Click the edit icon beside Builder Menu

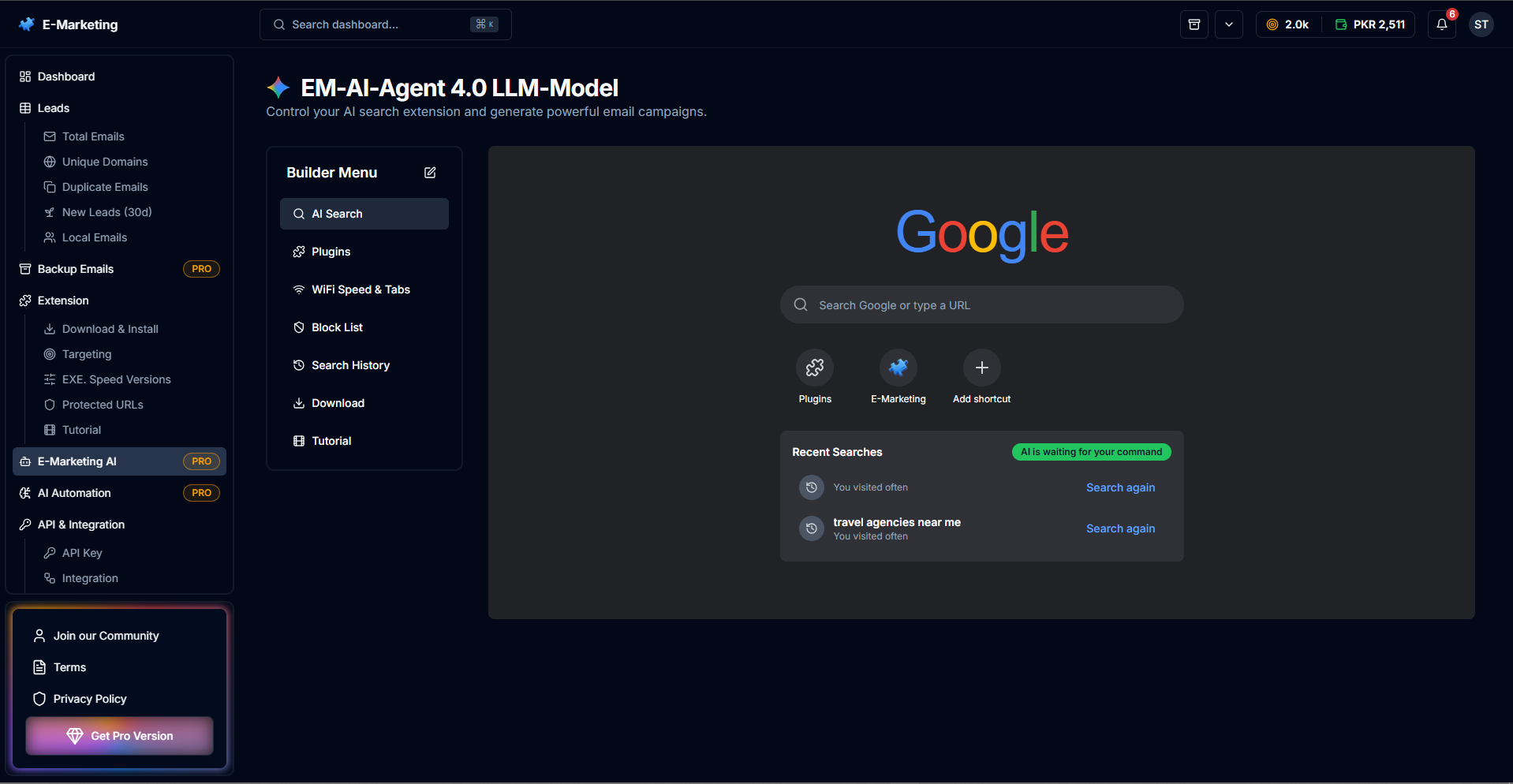pos(430,172)
